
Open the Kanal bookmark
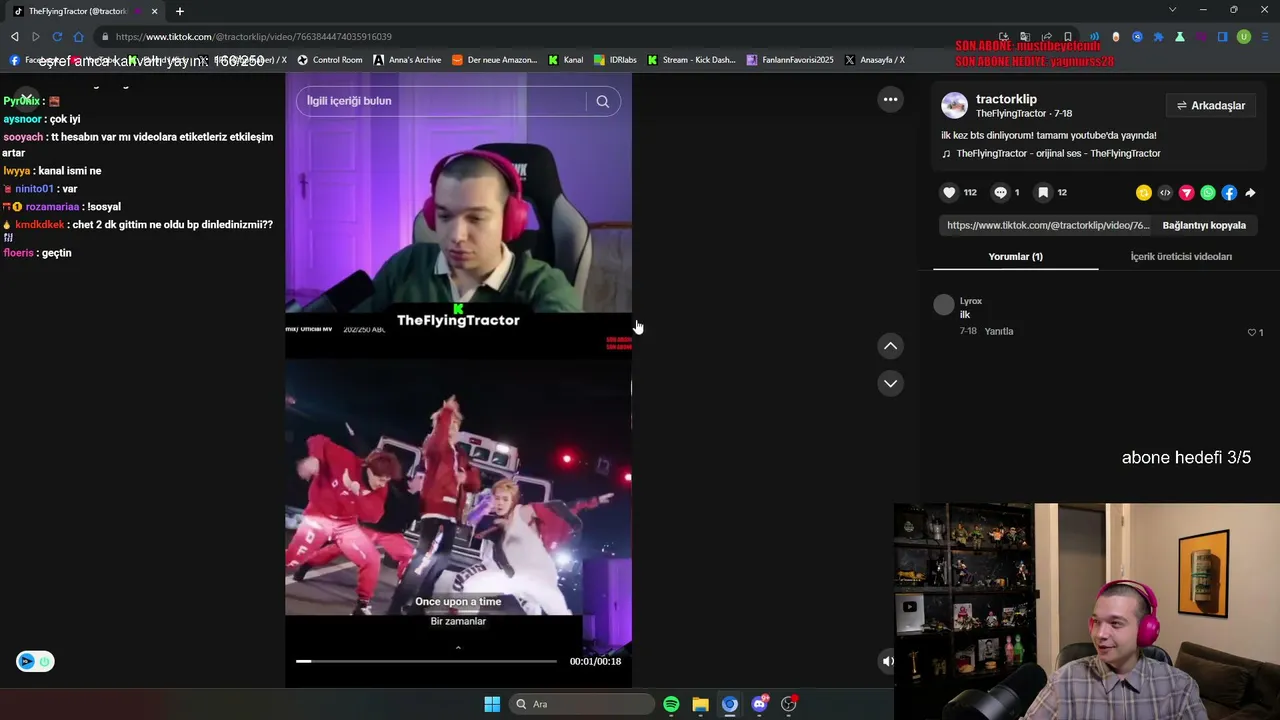pos(565,60)
